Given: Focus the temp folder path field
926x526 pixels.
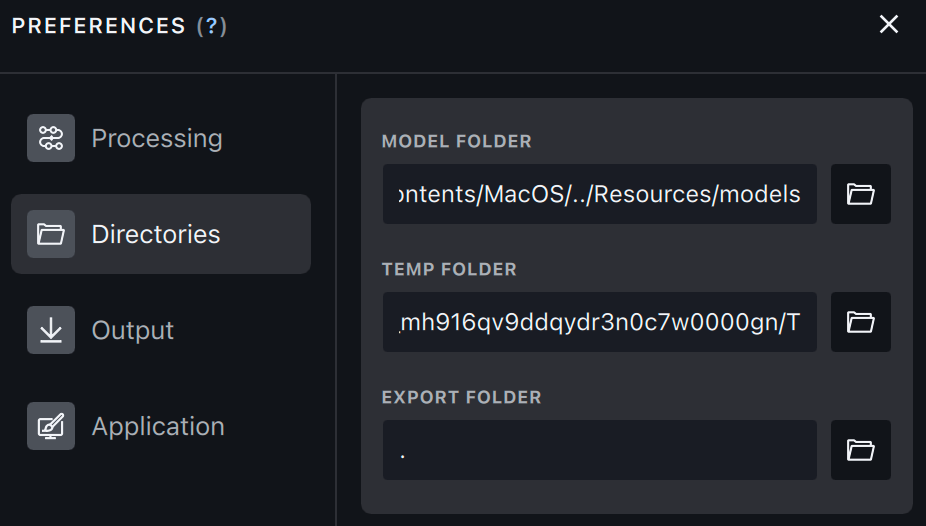Looking at the screenshot, I should coord(600,322).
